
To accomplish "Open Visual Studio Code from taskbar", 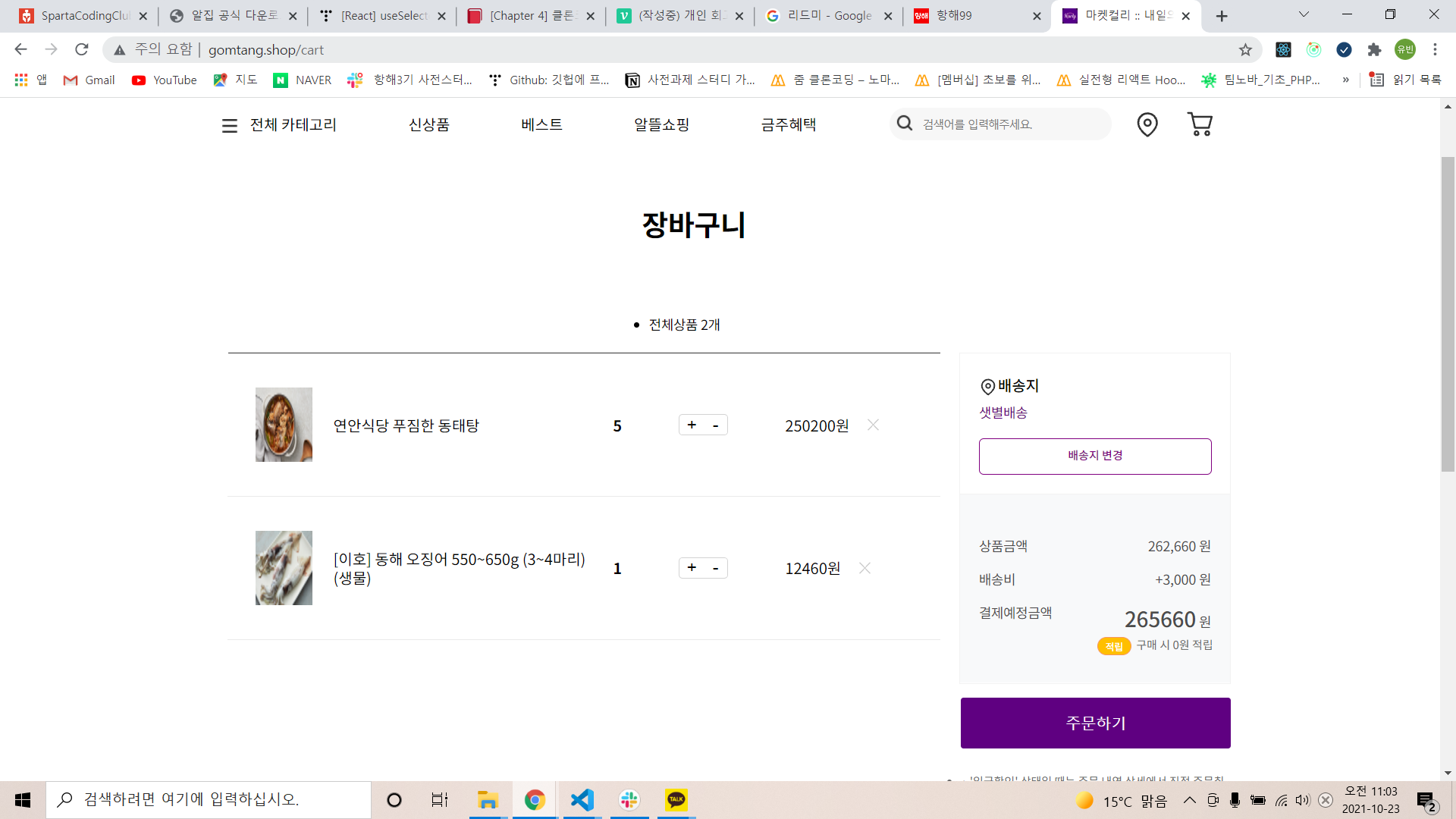I will [582, 800].
